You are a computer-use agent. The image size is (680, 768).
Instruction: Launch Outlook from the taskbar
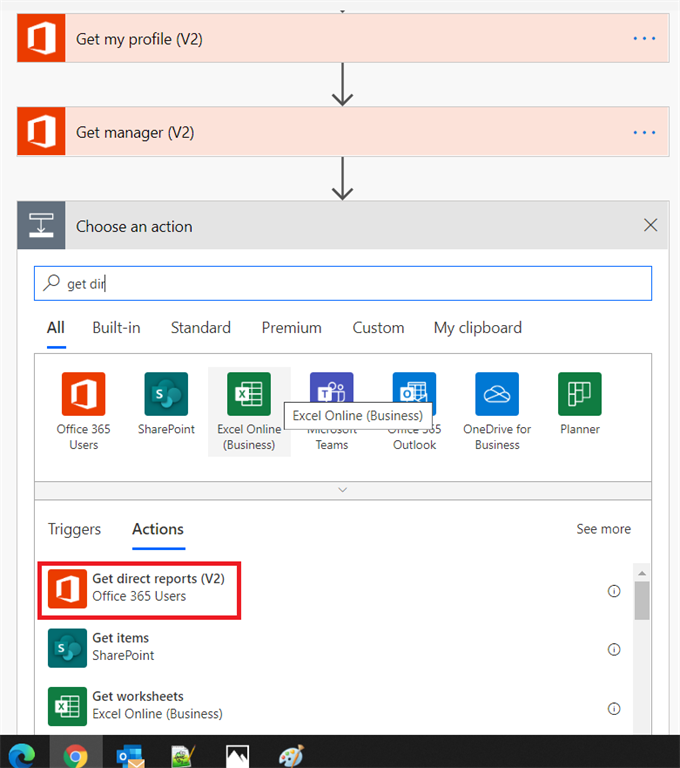click(129, 755)
